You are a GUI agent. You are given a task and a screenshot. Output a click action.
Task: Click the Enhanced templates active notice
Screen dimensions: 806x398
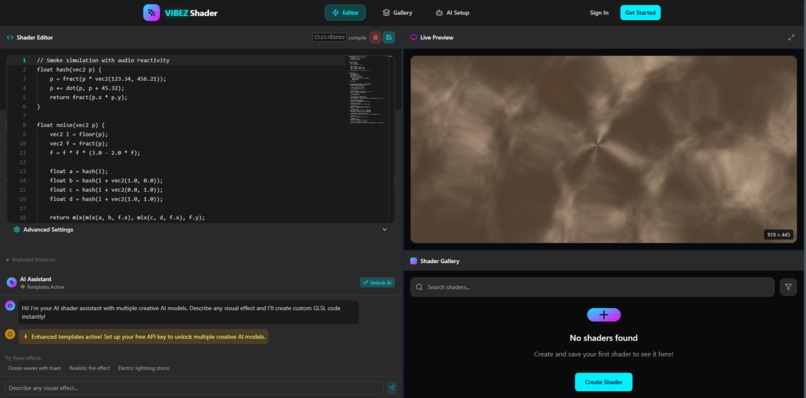coord(143,337)
